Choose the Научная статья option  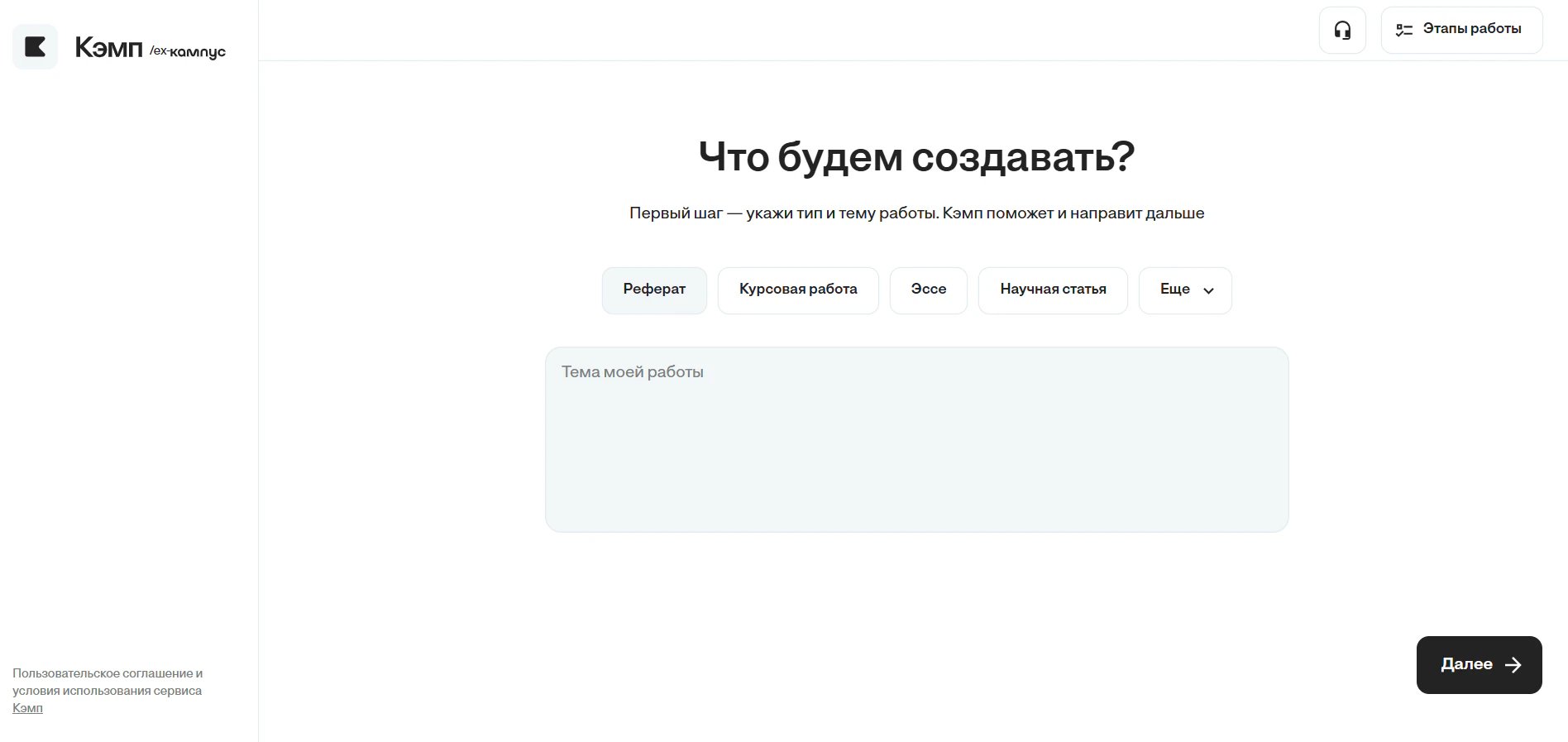pyautogui.click(x=1053, y=290)
